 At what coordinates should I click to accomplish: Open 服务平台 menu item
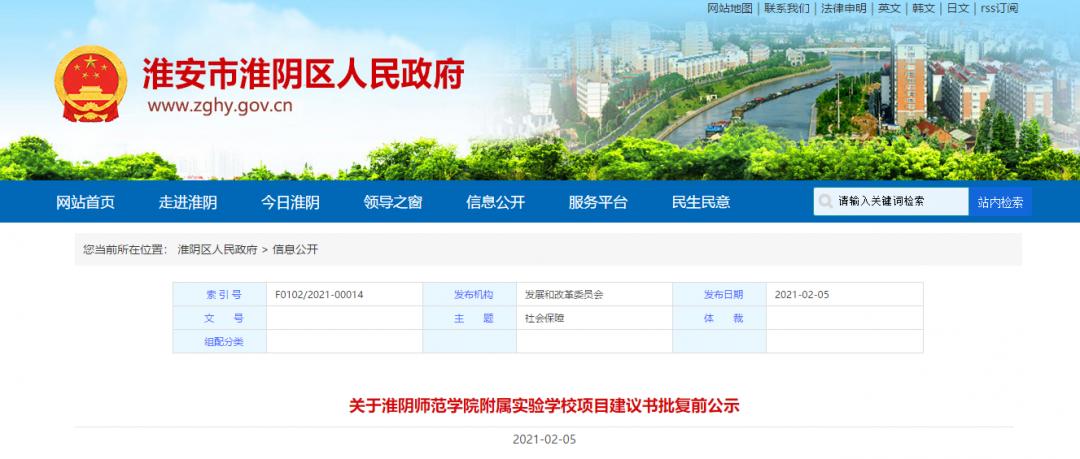pos(598,202)
